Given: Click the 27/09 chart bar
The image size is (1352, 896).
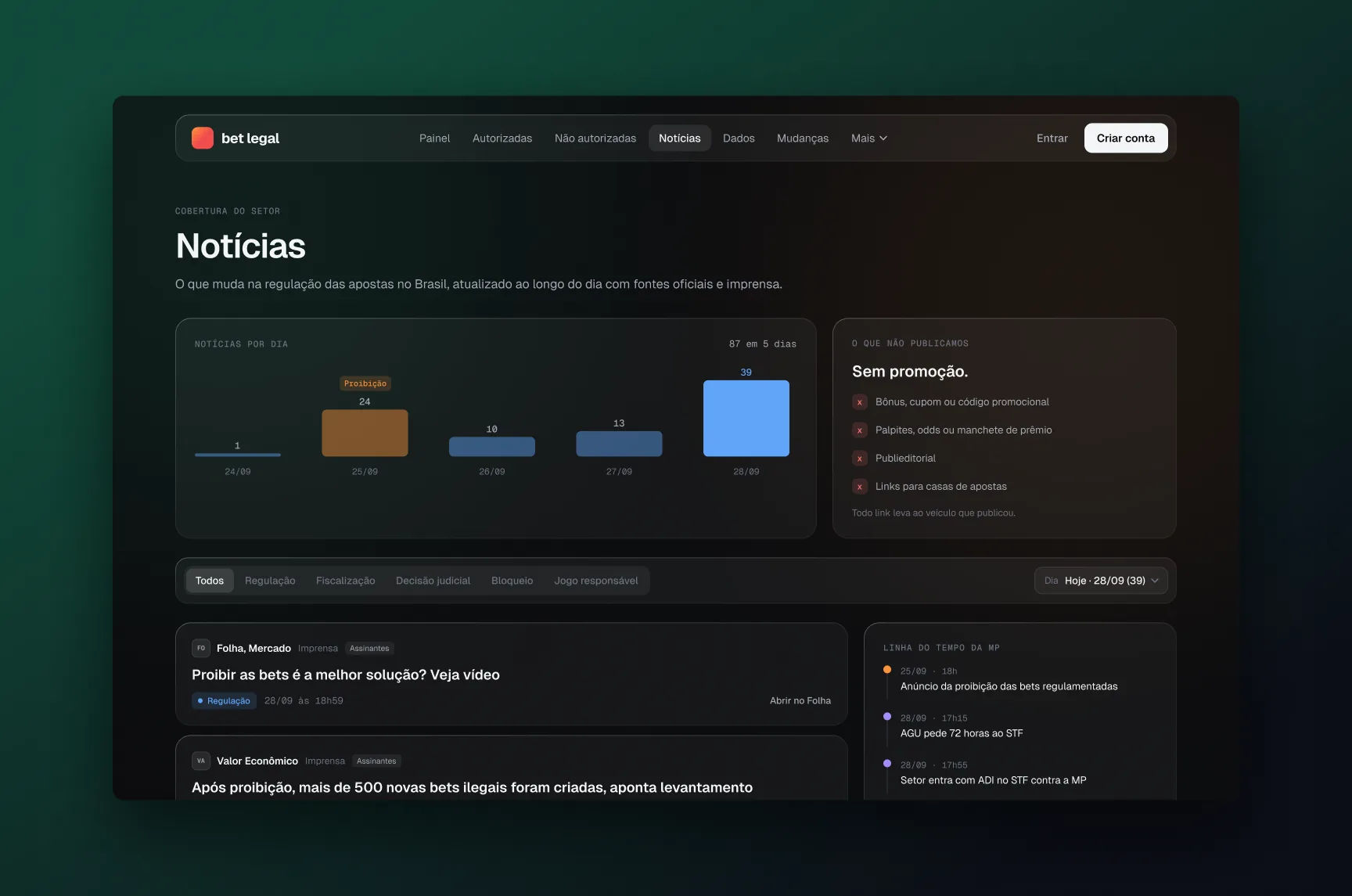Looking at the screenshot, I should pyautogui.click(x=619, y=444).
